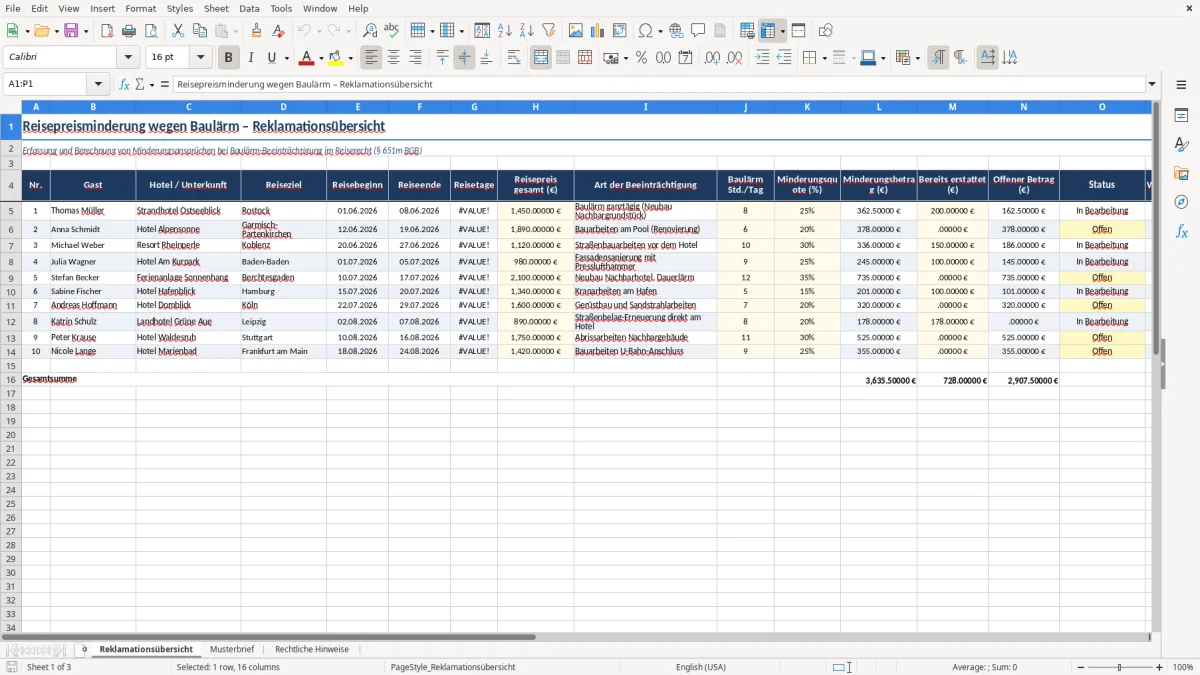Open the Font Name dropdown
Image resolution: width=1200 pixels, height=675 pixels.
coord(128,58)
